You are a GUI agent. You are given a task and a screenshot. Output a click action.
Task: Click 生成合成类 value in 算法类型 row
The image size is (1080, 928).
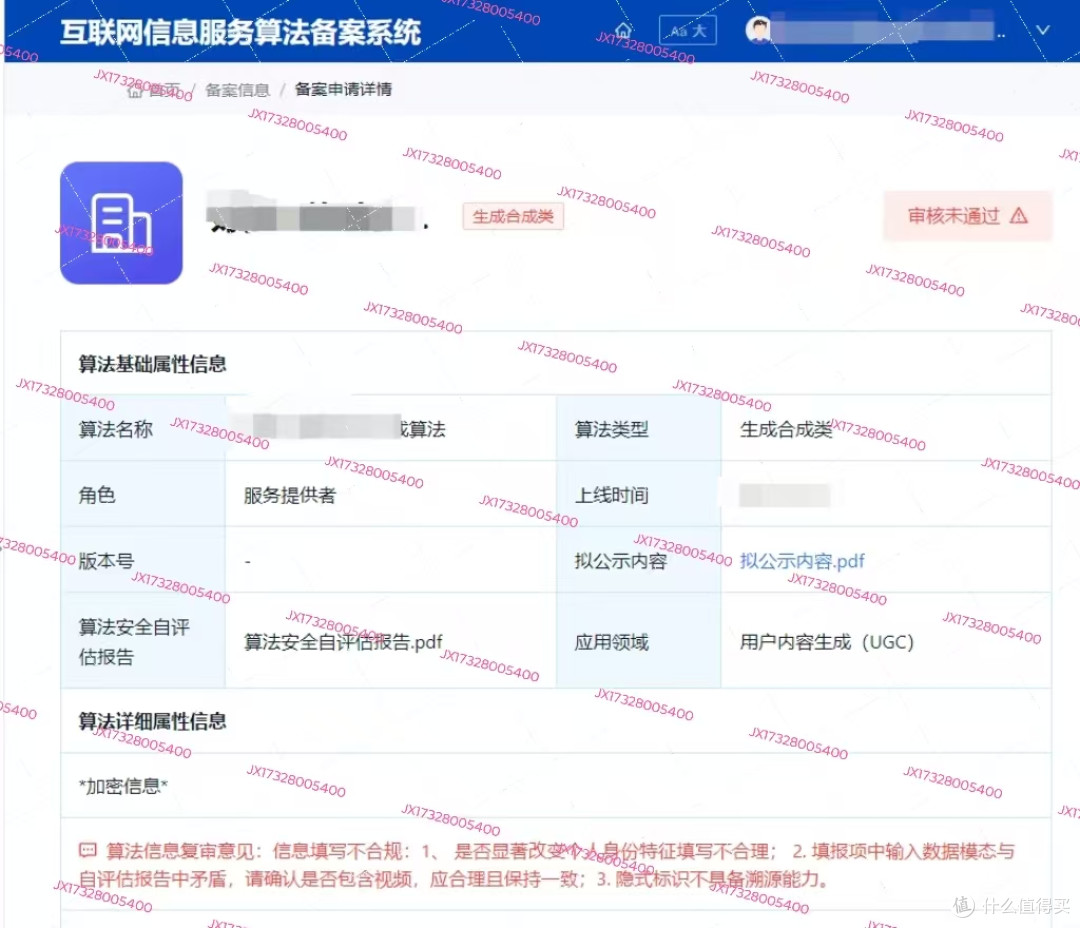point(786,429)
